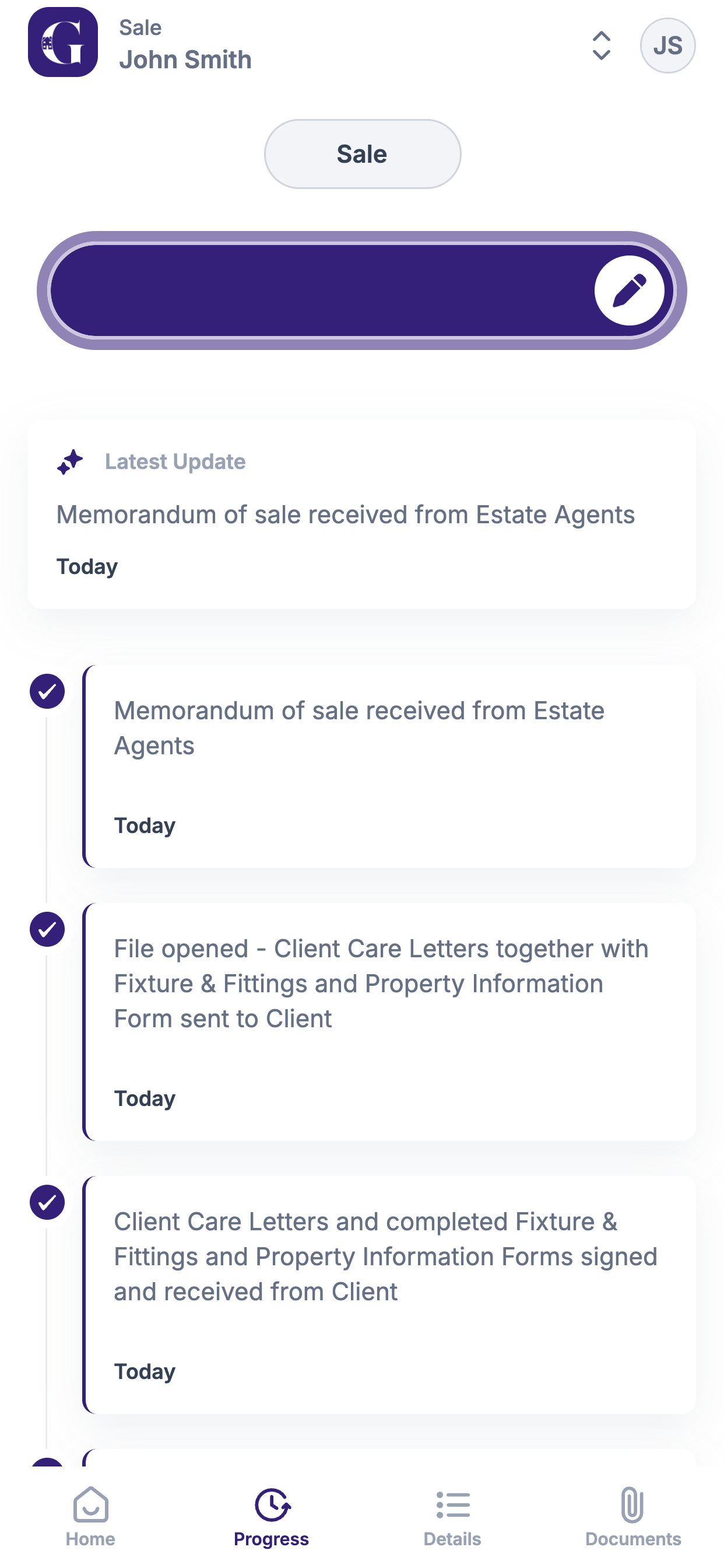Tap the Documents paperclip icon
This screenshot has width=724, height=1568.
tap(632, 1504)
